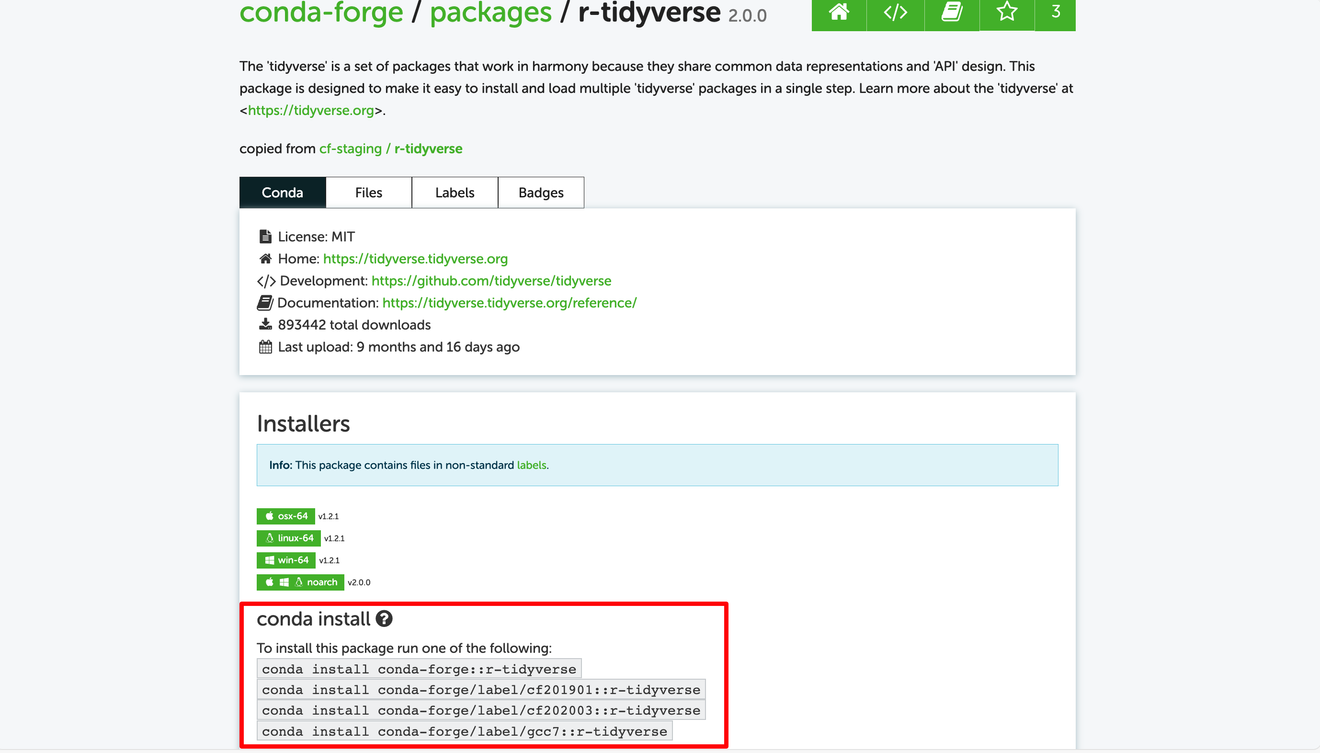1320x753 pixels.
Task: Select the linux-64 platform badge
Action: 288,538
